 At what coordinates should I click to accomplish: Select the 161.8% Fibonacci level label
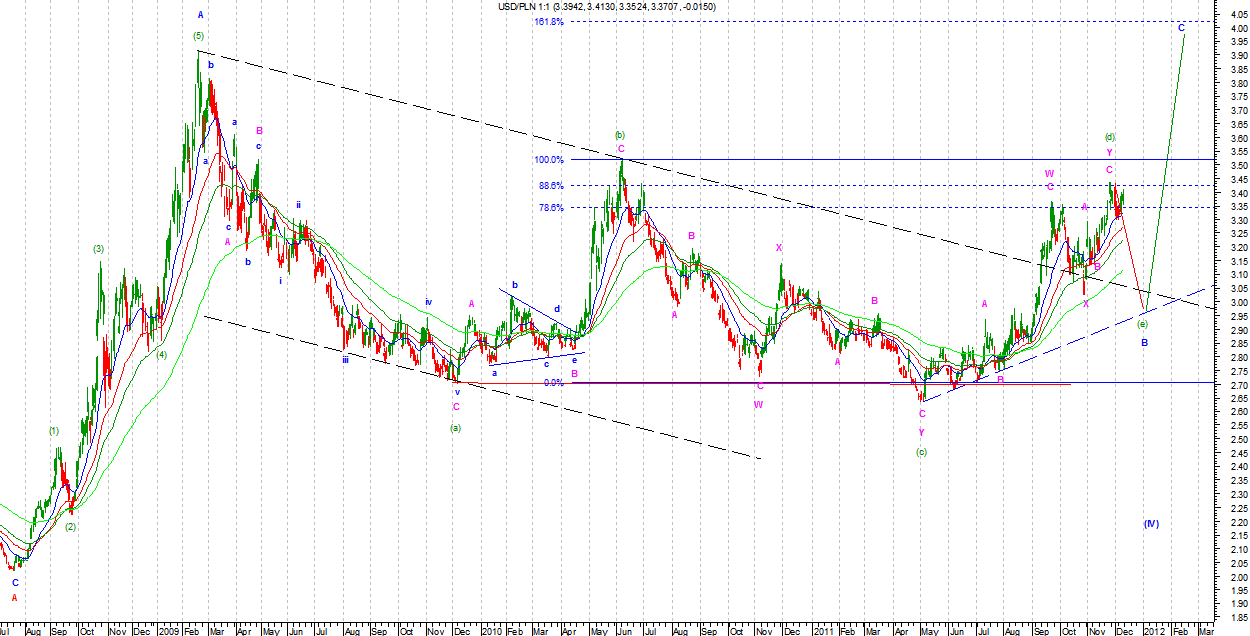549,22
